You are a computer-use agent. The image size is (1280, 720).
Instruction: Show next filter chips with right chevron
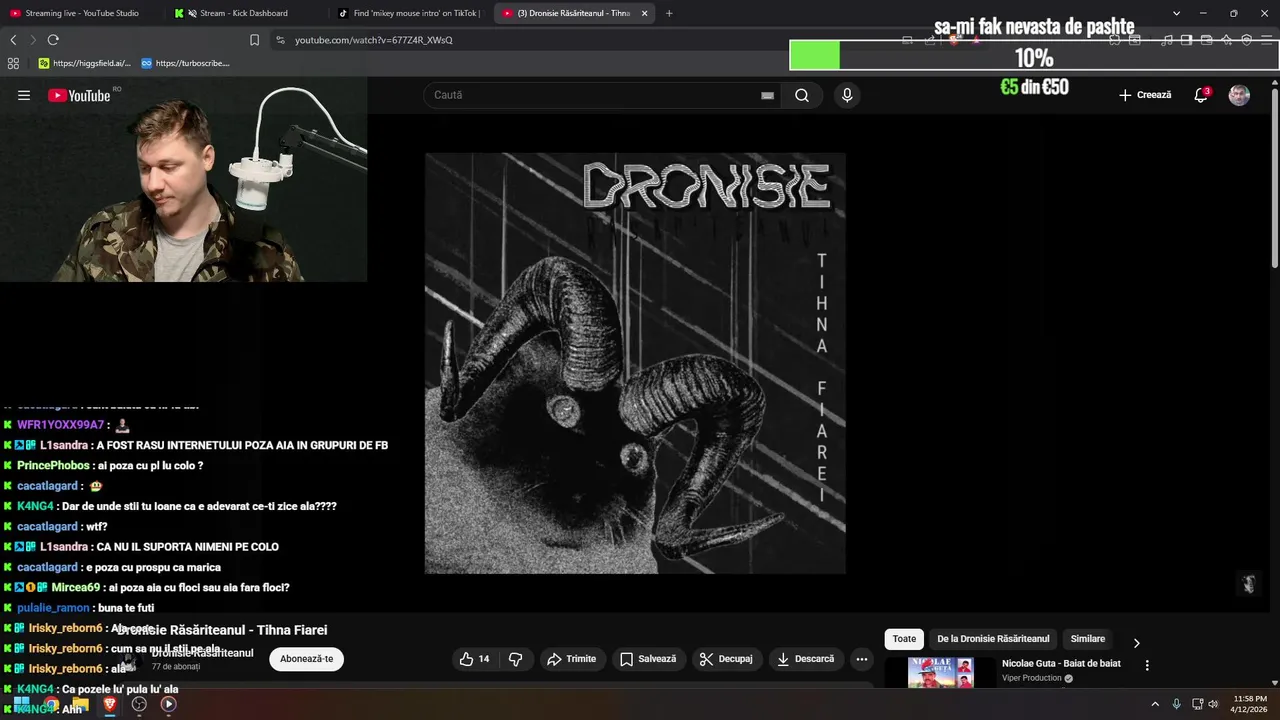1136,643
